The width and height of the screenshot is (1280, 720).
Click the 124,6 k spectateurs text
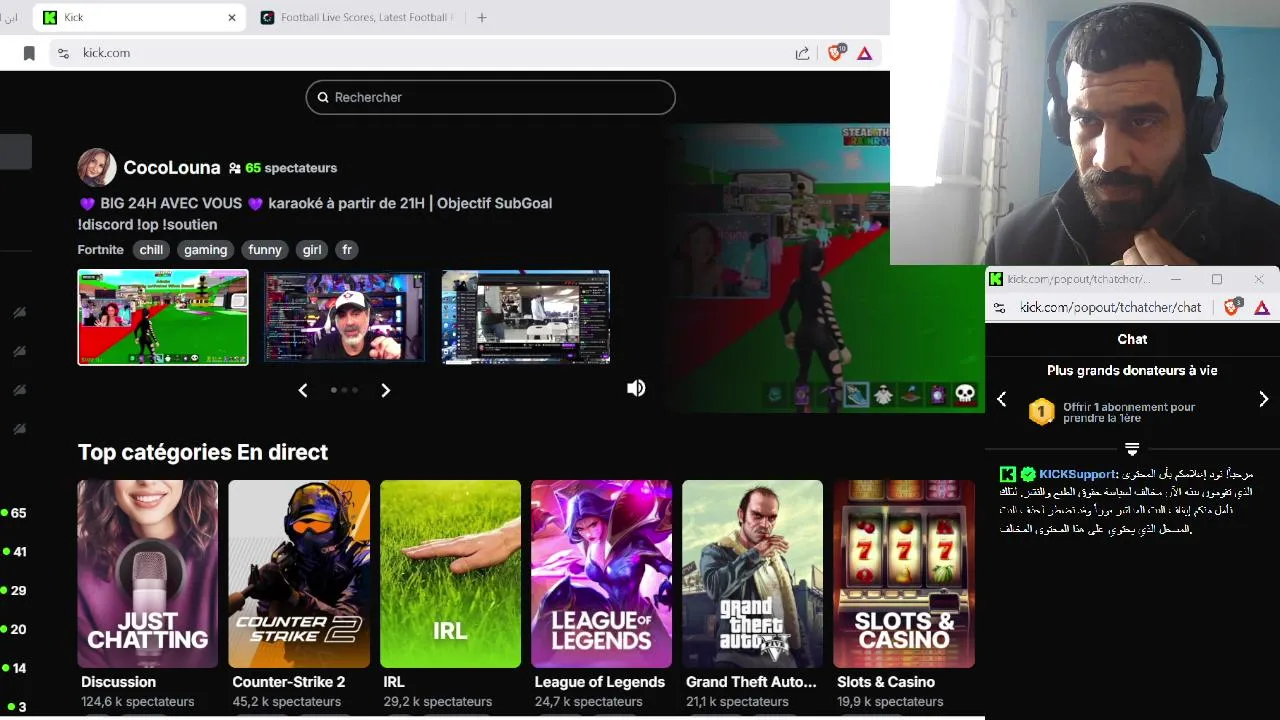coord(138,702)
